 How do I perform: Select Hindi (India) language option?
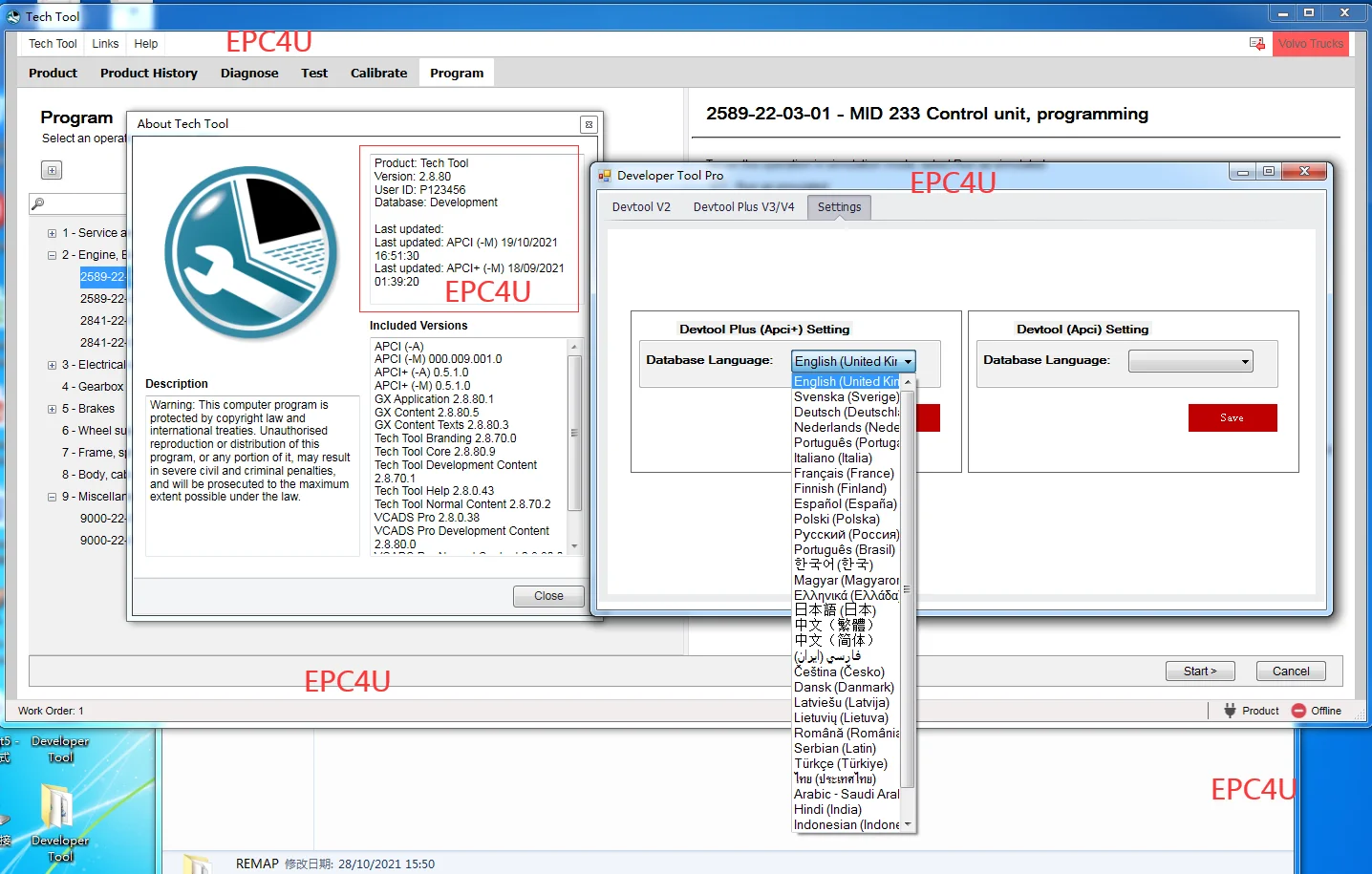(x=847, y=810)
